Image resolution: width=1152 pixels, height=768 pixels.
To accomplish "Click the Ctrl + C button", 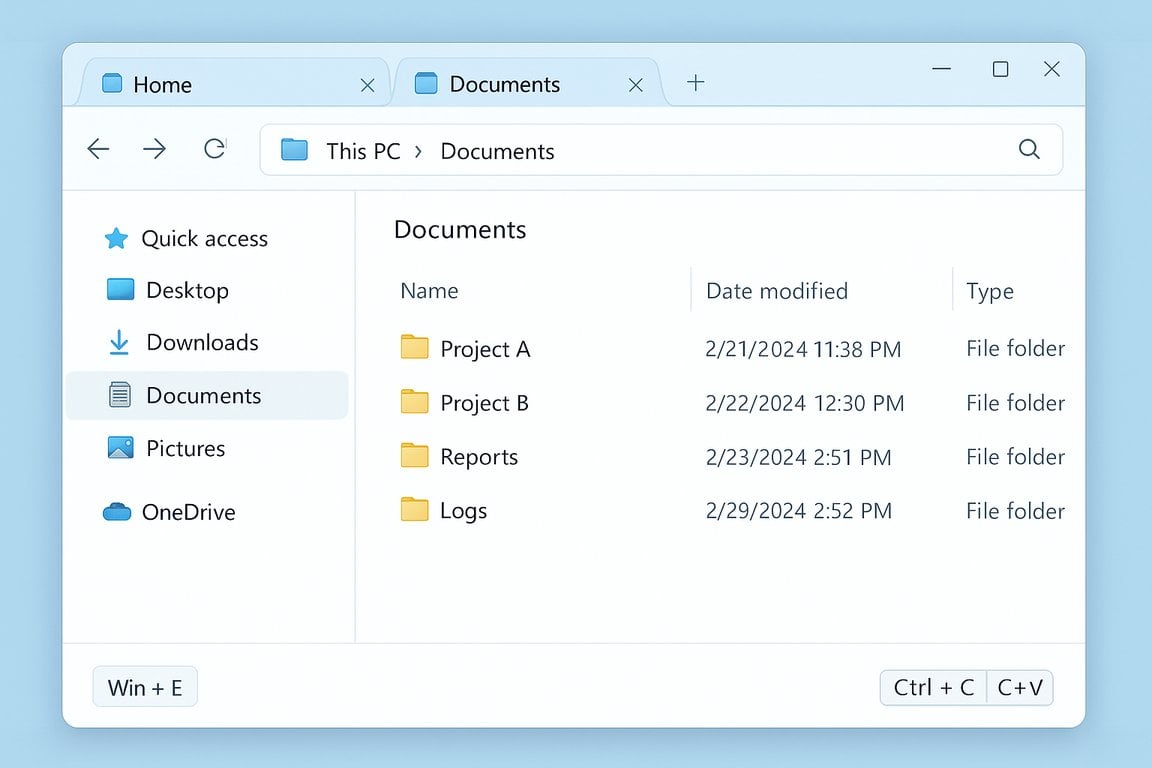I will (934, 687).
